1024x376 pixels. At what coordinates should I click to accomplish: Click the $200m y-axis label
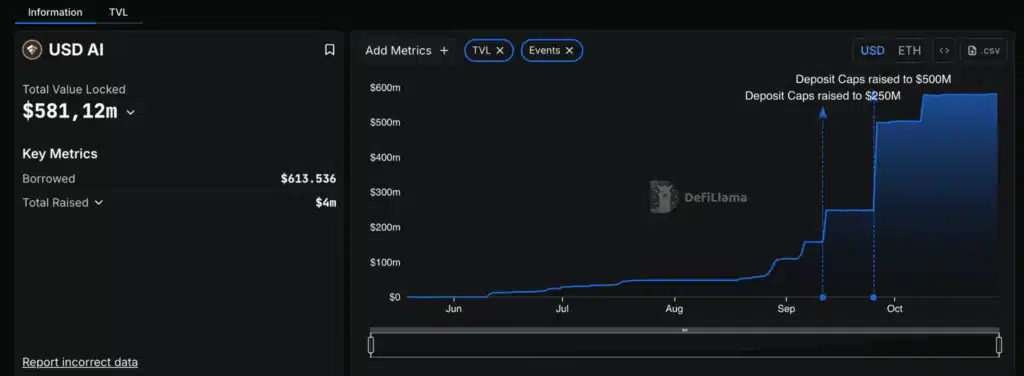tap(385, 227)
